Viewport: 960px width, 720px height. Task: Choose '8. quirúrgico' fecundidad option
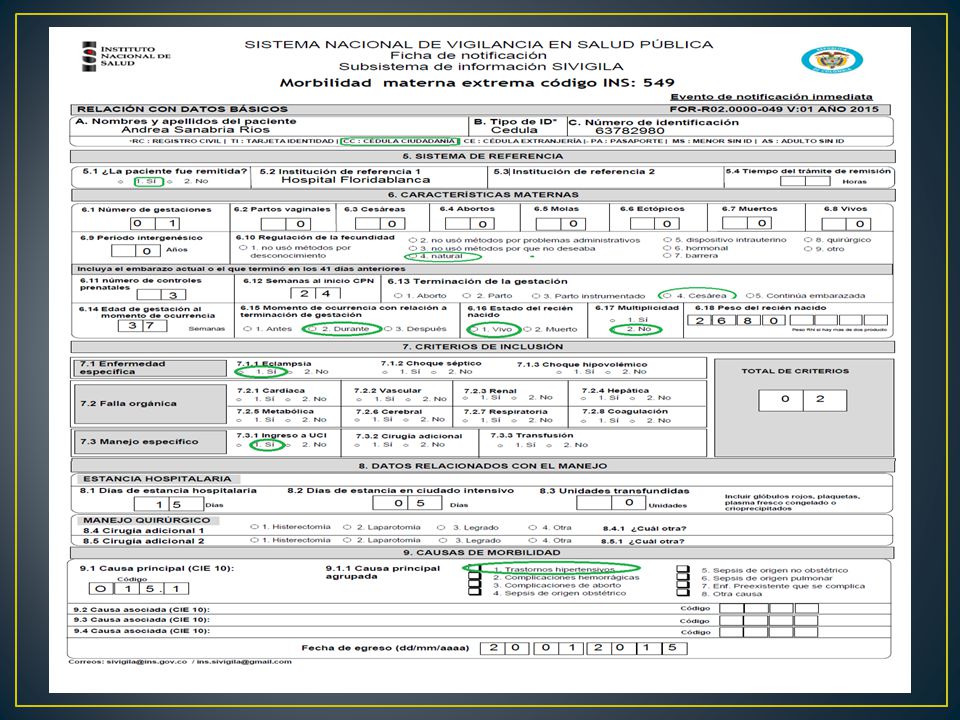click(x=808, y=240)
